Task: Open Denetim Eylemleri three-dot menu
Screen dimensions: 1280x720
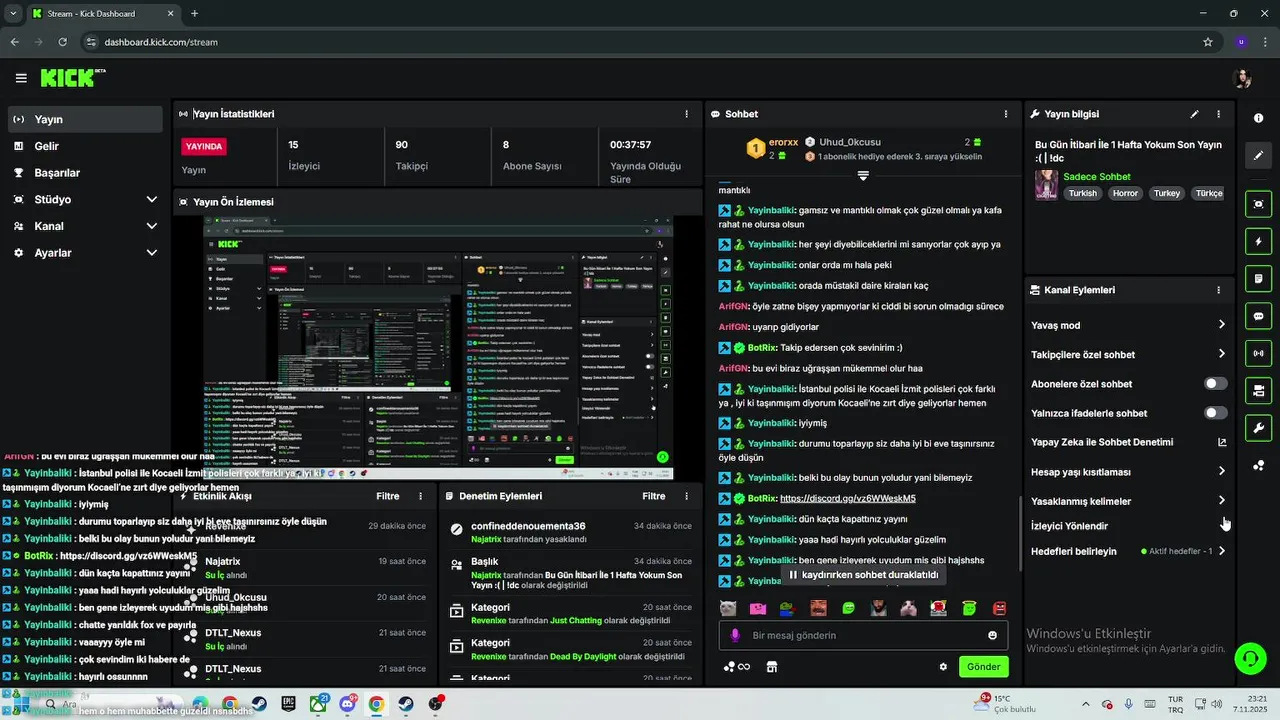Action: (686, 496)
